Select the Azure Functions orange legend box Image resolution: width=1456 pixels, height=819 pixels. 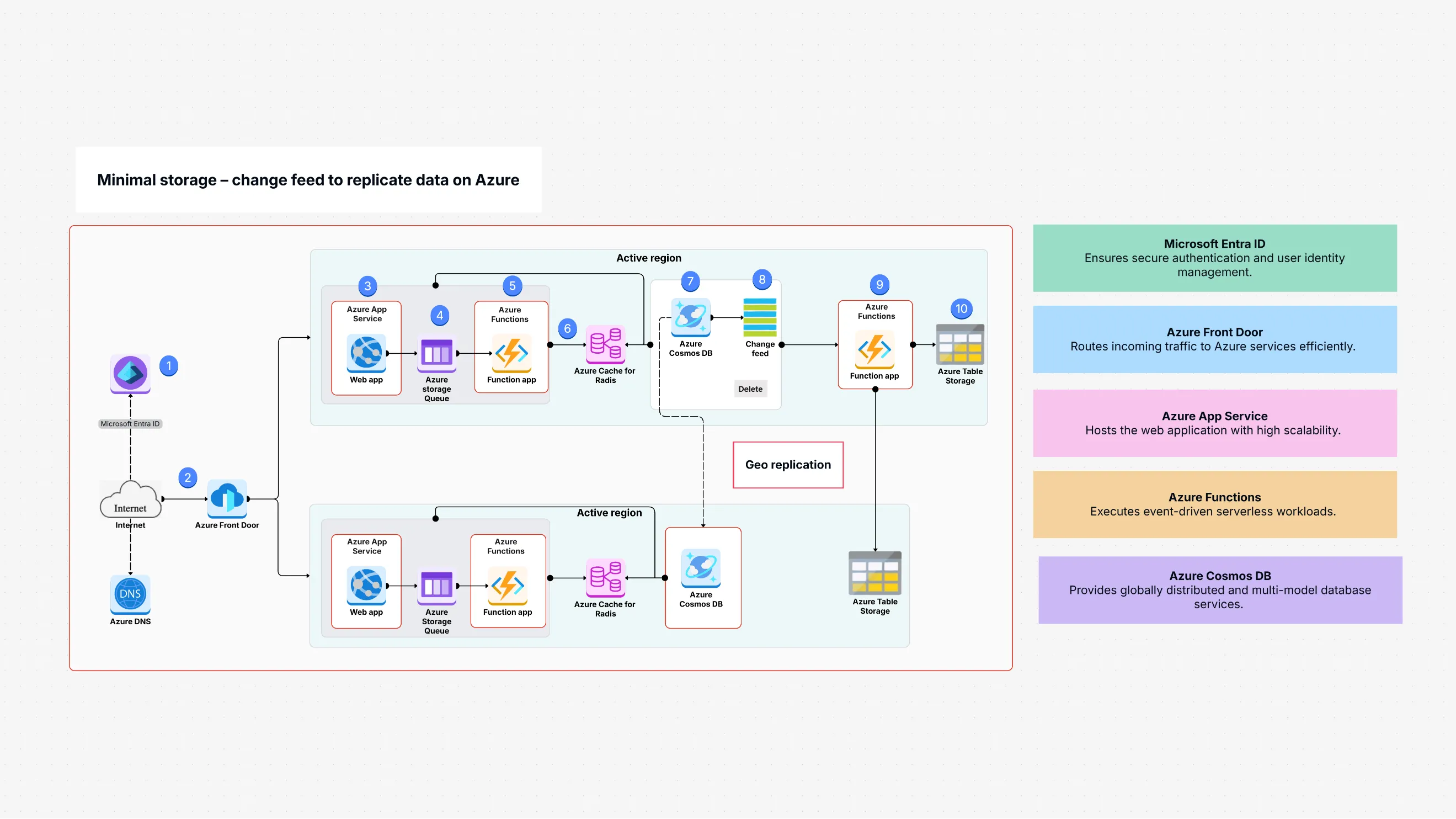[1214, 504]
